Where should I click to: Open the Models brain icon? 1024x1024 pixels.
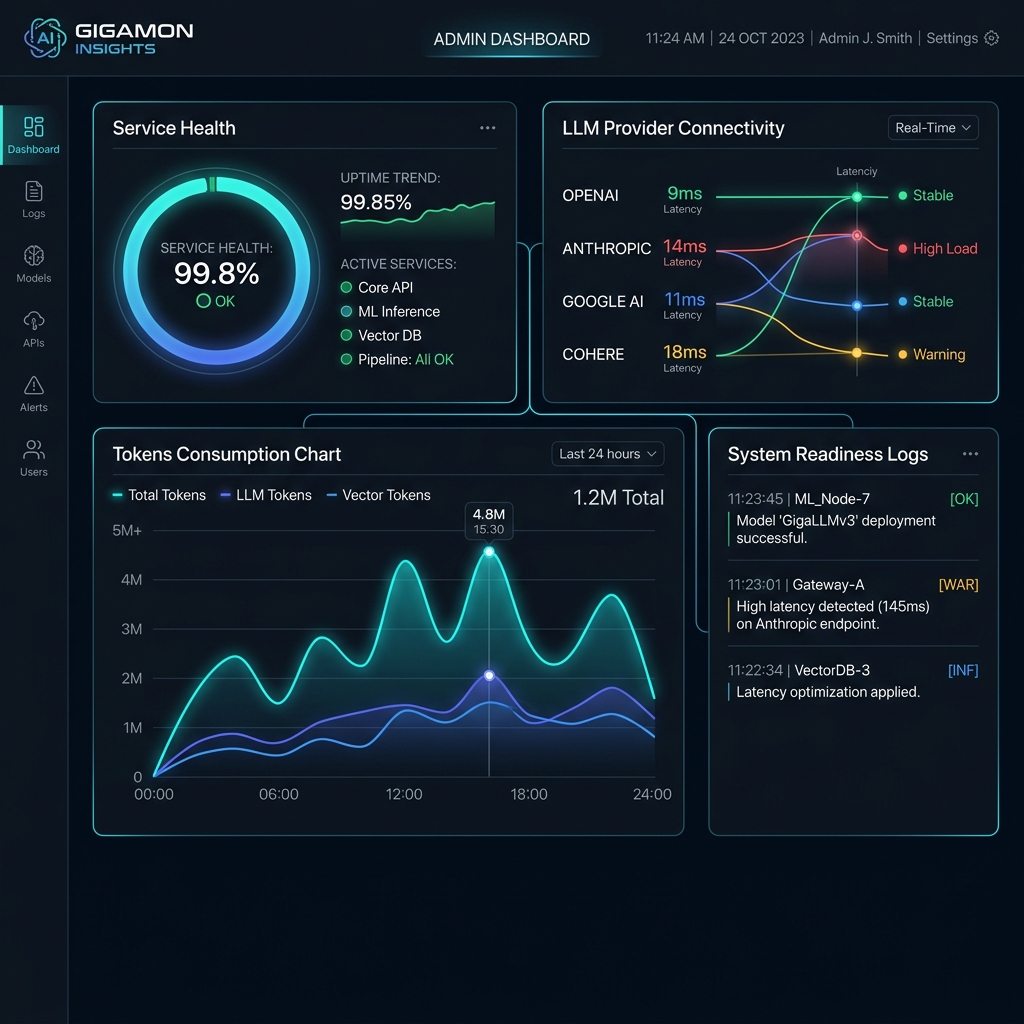[33, 255]
